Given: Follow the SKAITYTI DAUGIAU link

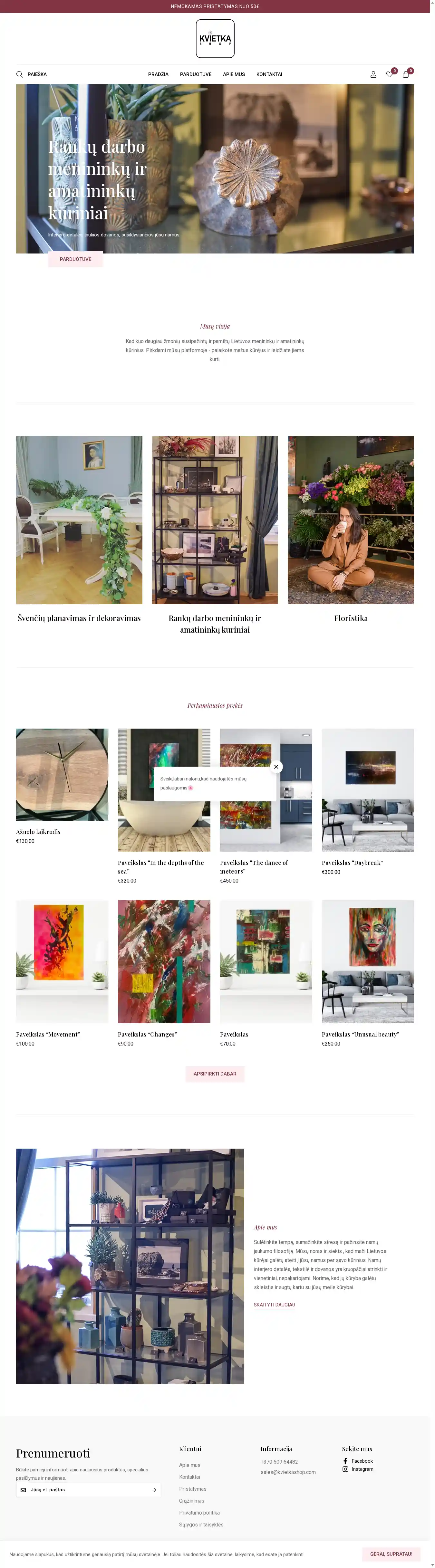Looking at the screenshot, I should pos(274,1305).
